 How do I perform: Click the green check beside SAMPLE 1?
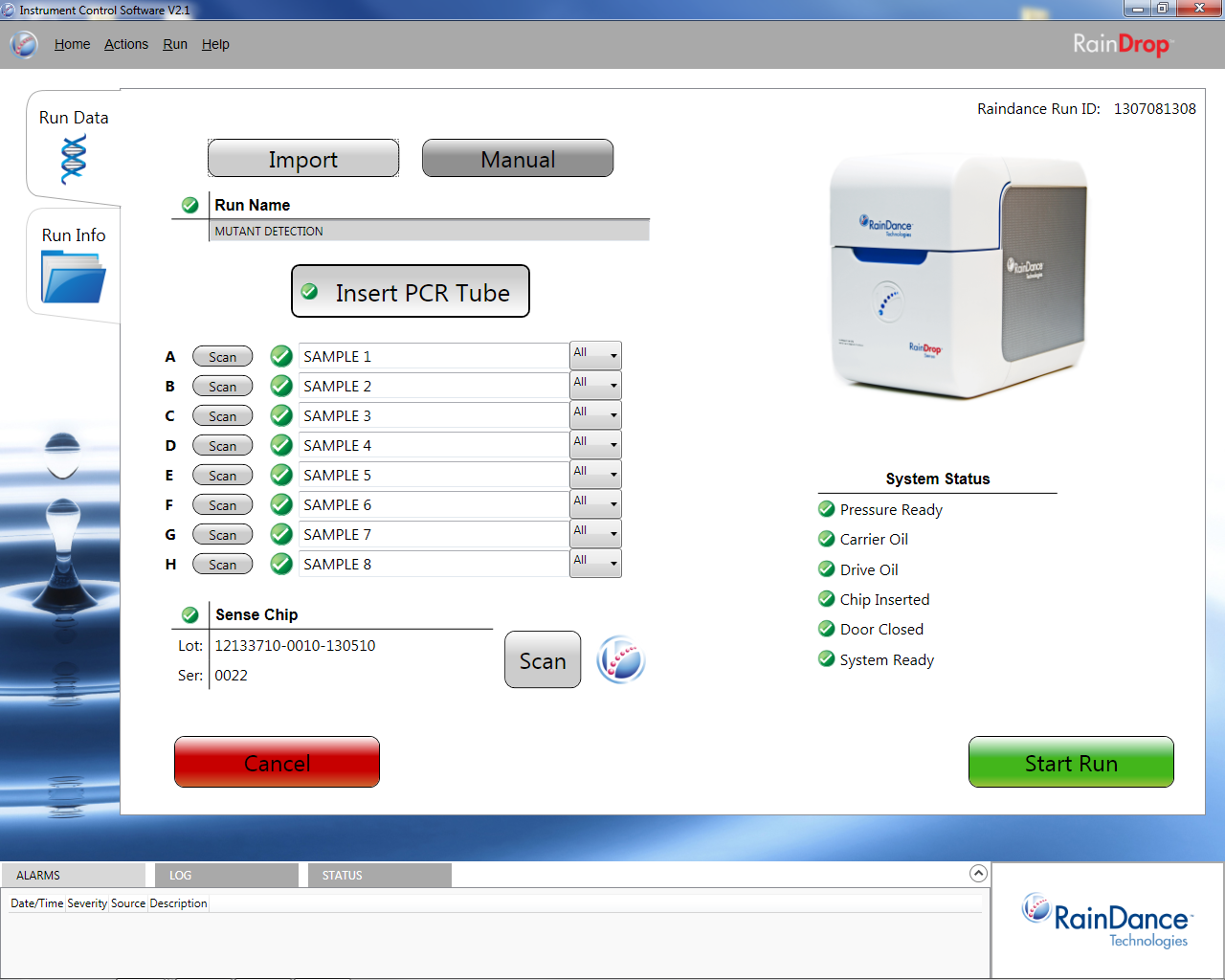click(281, 356)
